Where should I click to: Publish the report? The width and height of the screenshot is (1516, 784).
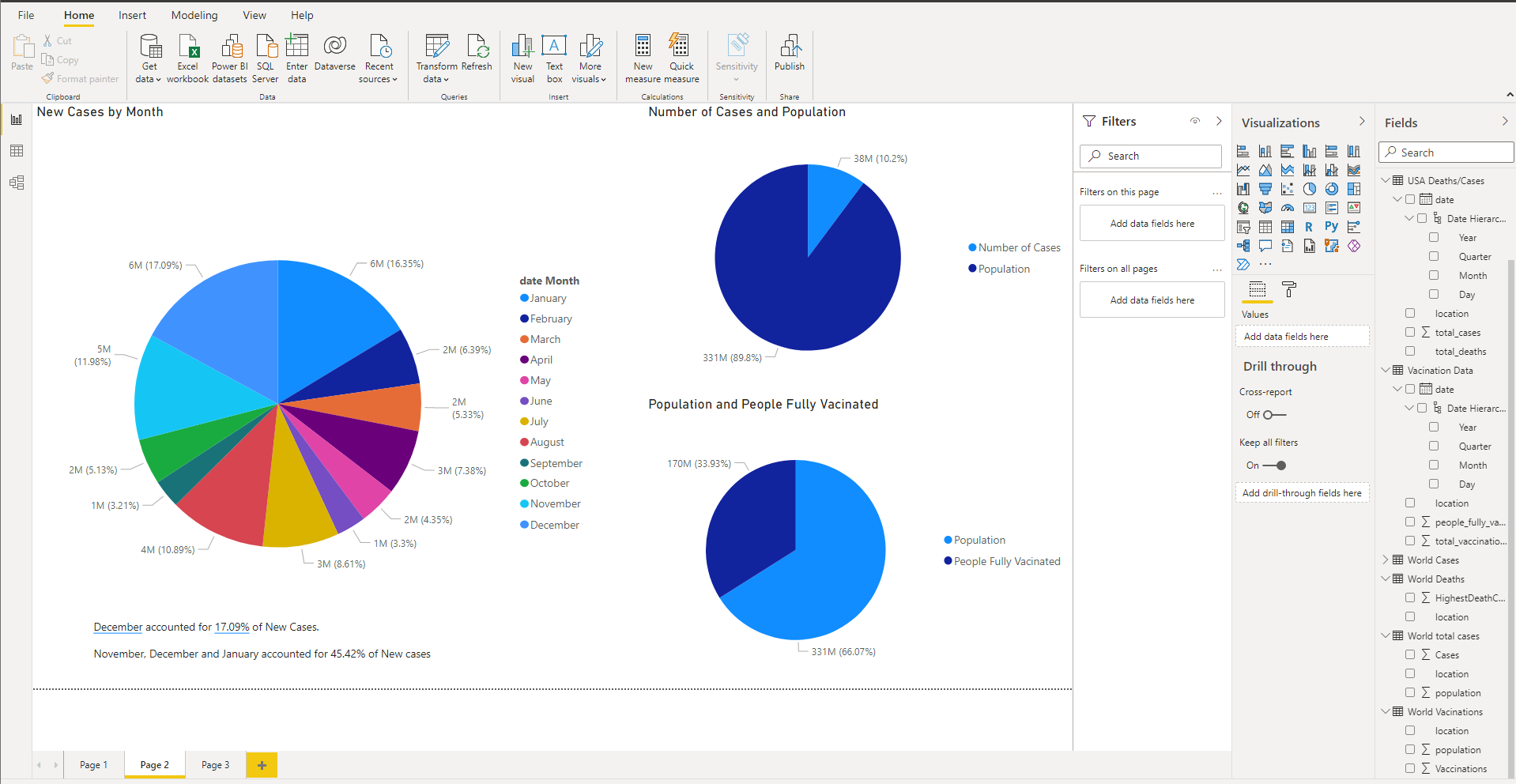(x=789, y=54)
